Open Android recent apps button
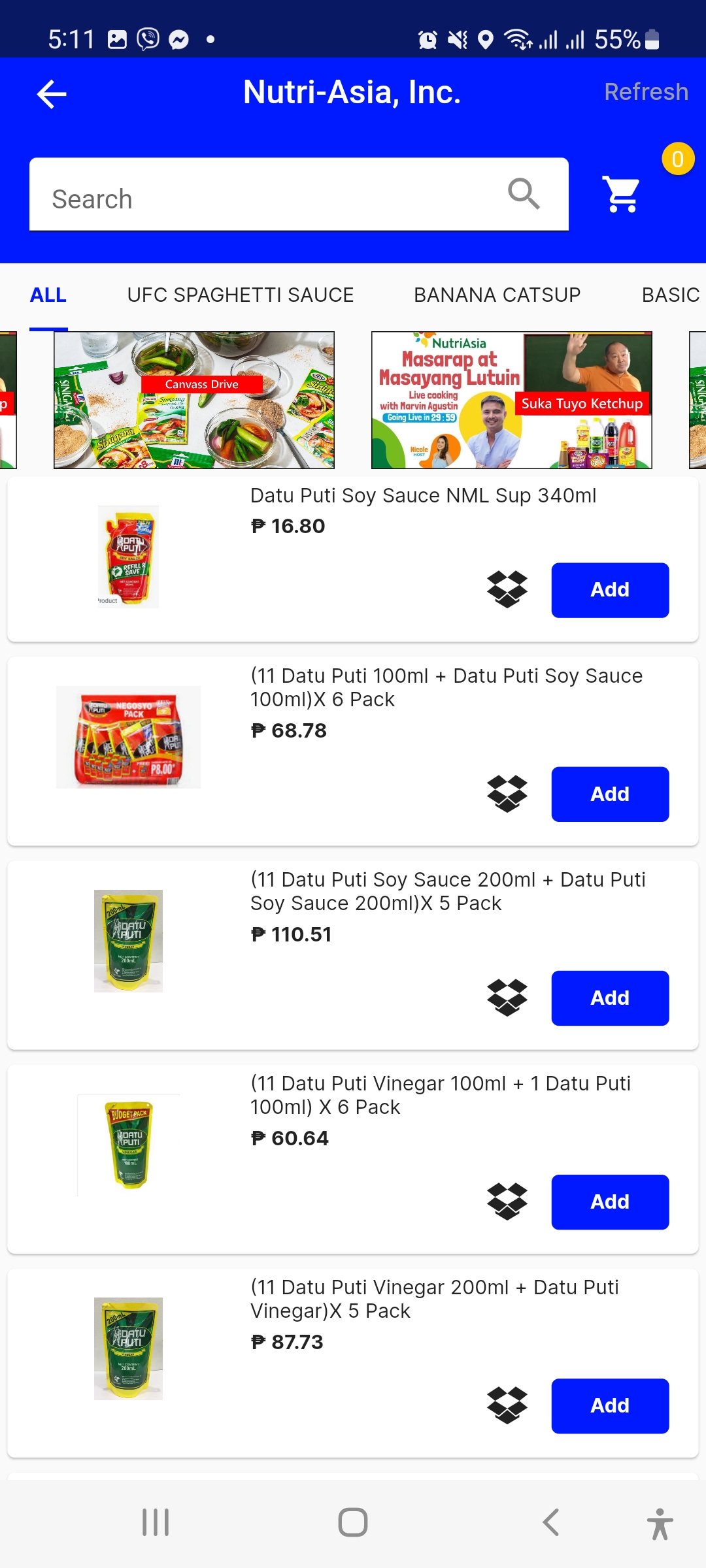The height and width of the screenshot is (1568, 706). coord(156,1522)
